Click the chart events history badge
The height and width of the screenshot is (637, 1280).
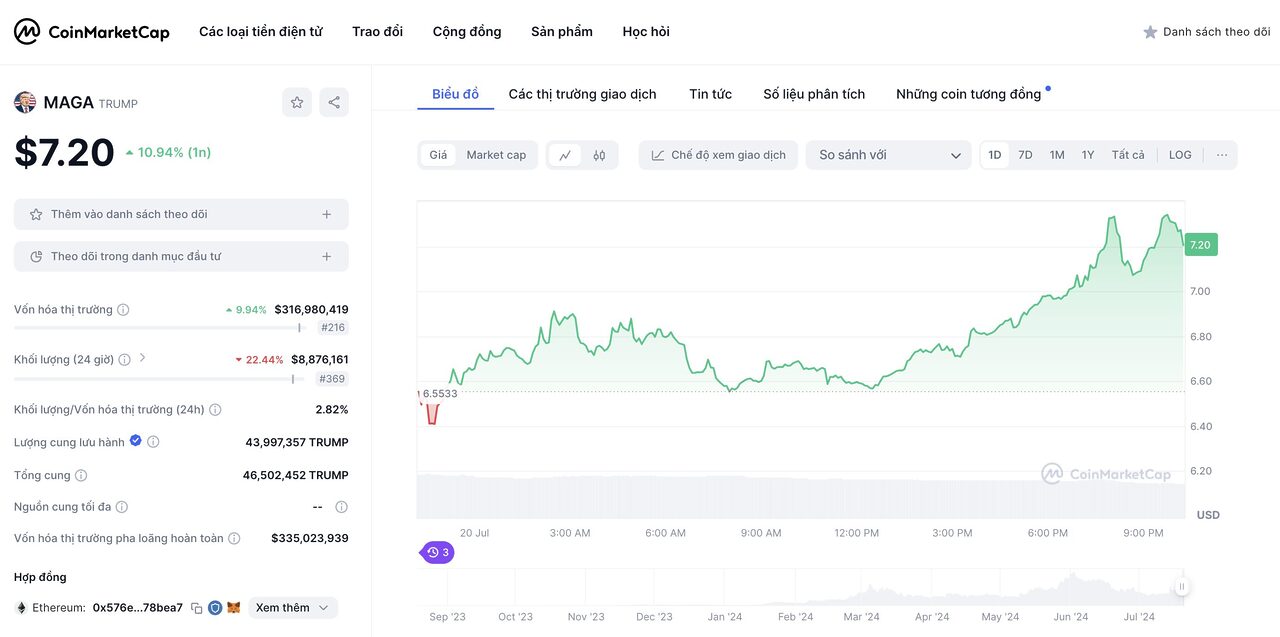click(x=437, y=552)
